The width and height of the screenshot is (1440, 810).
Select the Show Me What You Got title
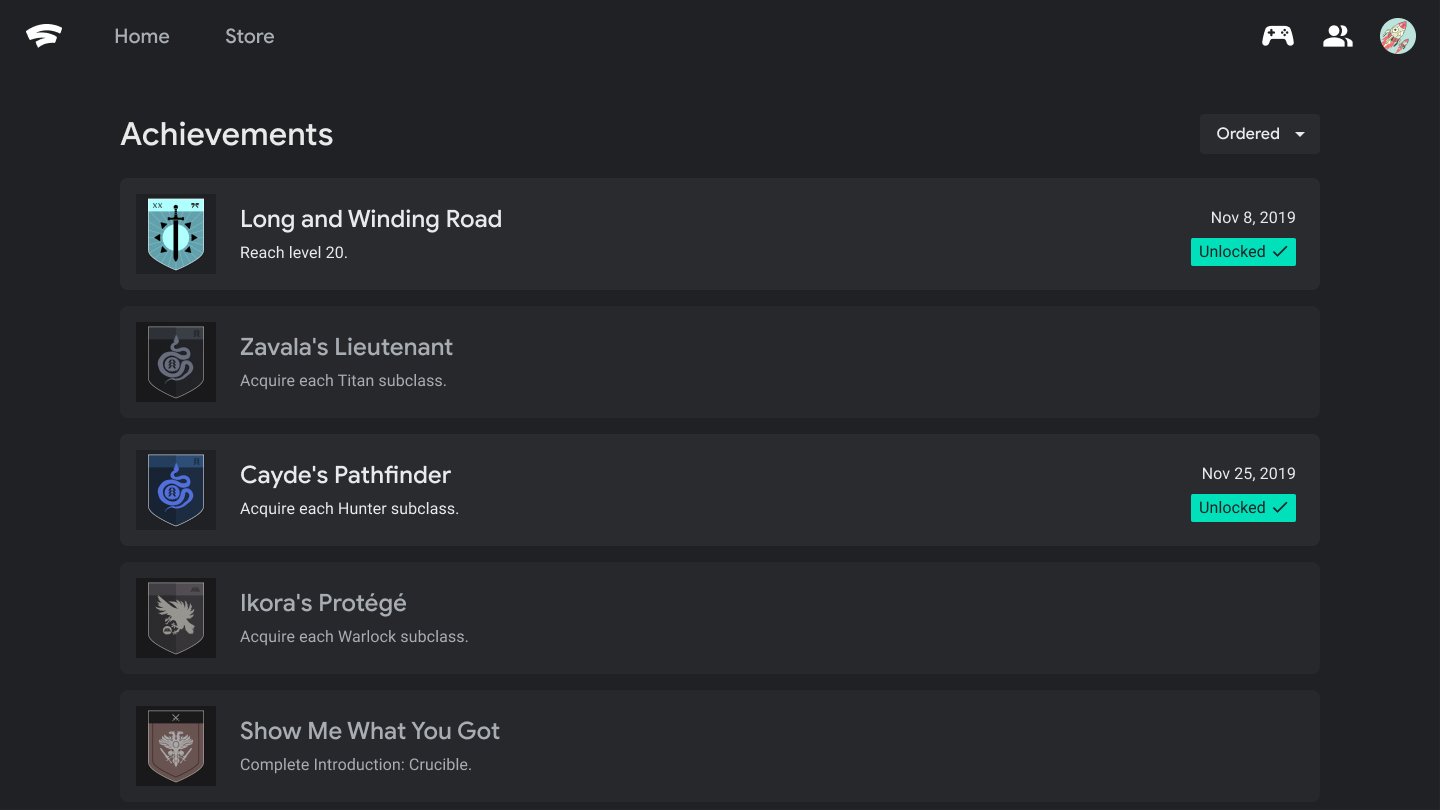click(370, 731)
